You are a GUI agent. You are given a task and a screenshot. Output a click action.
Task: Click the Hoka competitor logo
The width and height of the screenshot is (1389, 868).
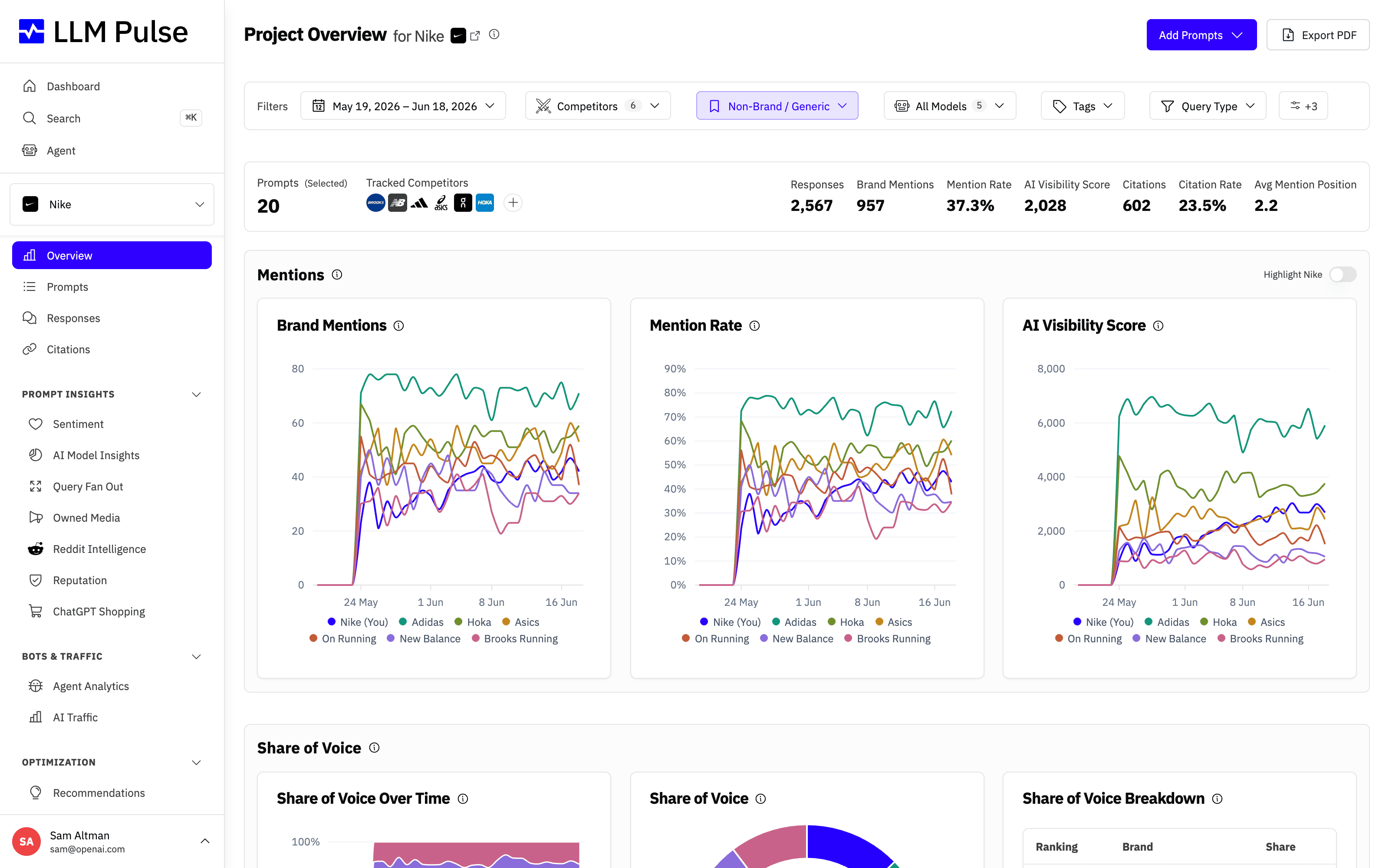coord(485,203)
